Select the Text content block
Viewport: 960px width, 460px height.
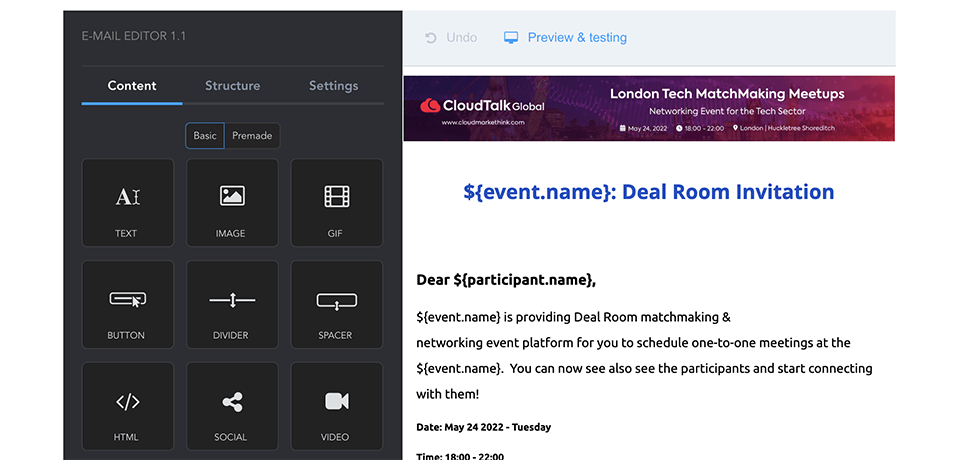[127, 203]
